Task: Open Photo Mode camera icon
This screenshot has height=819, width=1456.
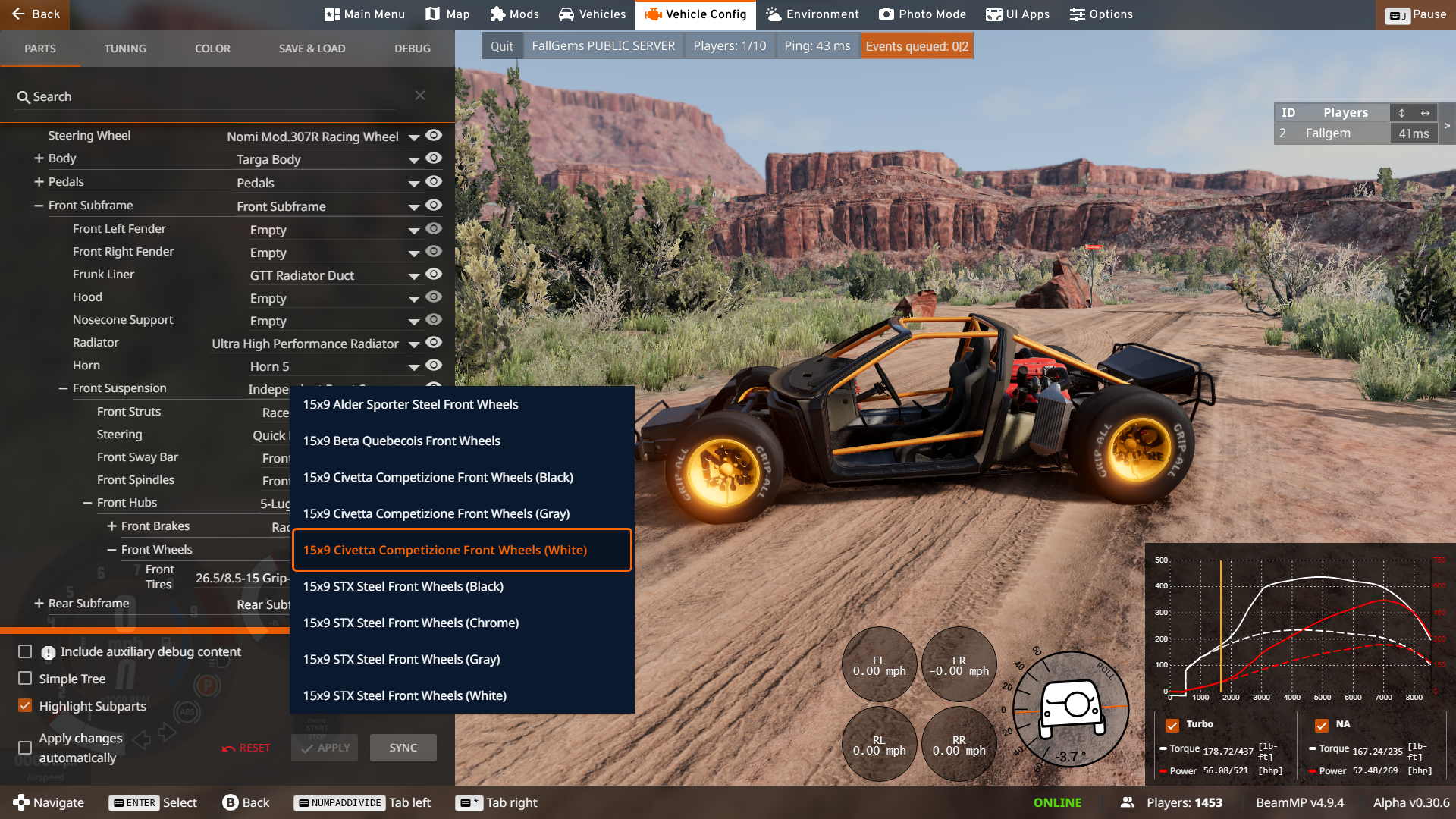Action: click(x=886, y=14)
